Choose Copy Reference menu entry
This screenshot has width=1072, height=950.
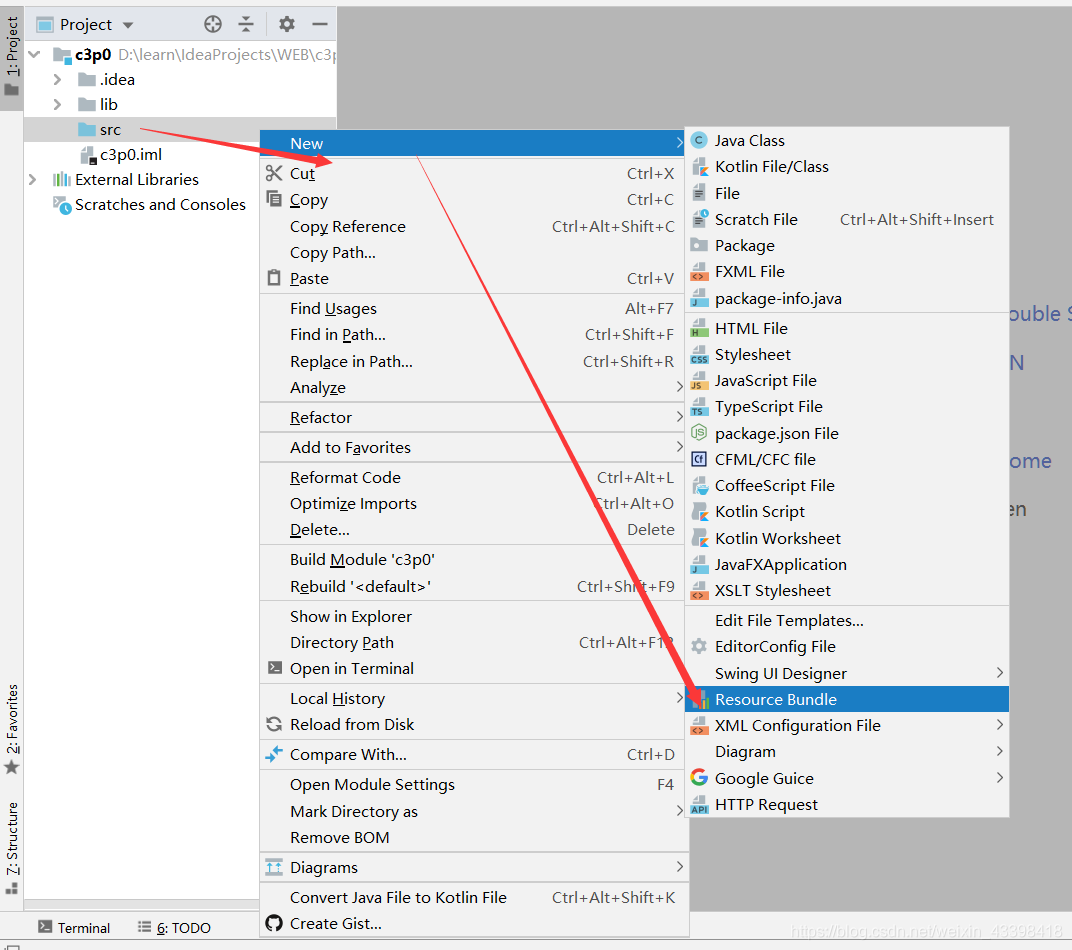472,226
